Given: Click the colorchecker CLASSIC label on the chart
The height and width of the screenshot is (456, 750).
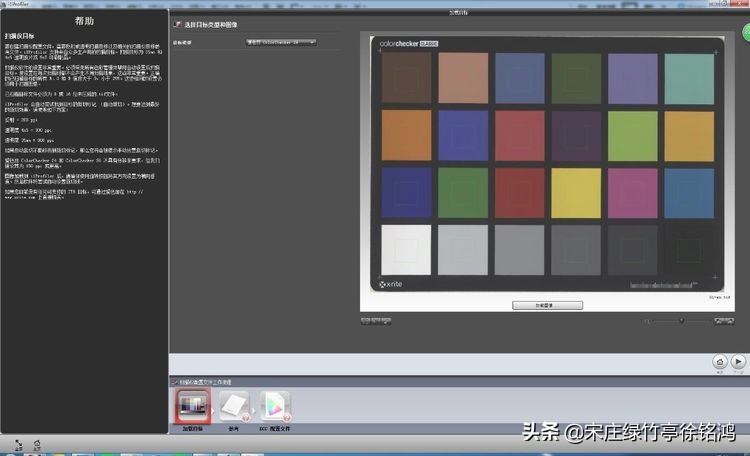Looking at the screenshot, I should tap(408, 44).
